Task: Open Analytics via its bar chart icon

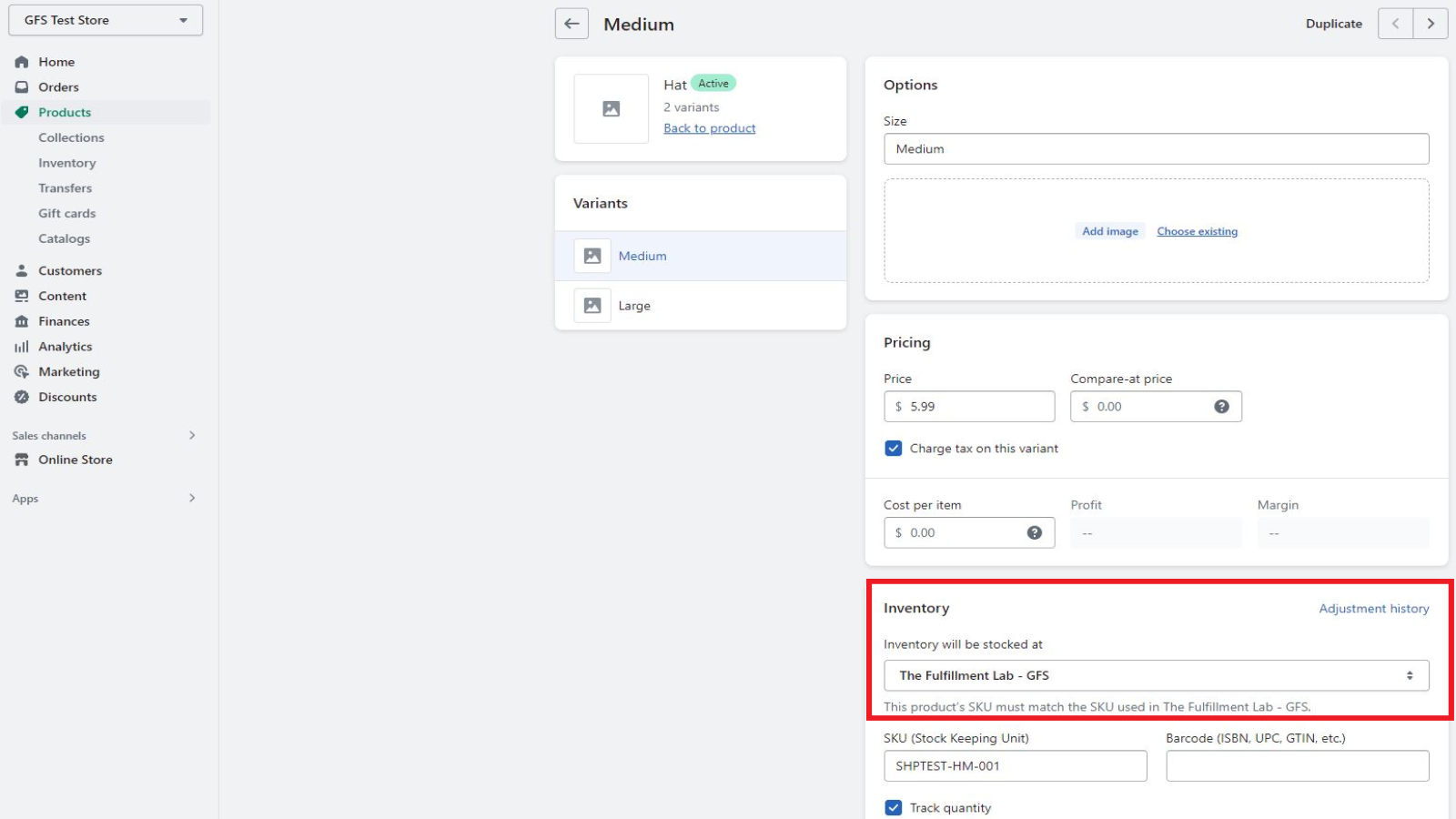Action: click(22, 347)
